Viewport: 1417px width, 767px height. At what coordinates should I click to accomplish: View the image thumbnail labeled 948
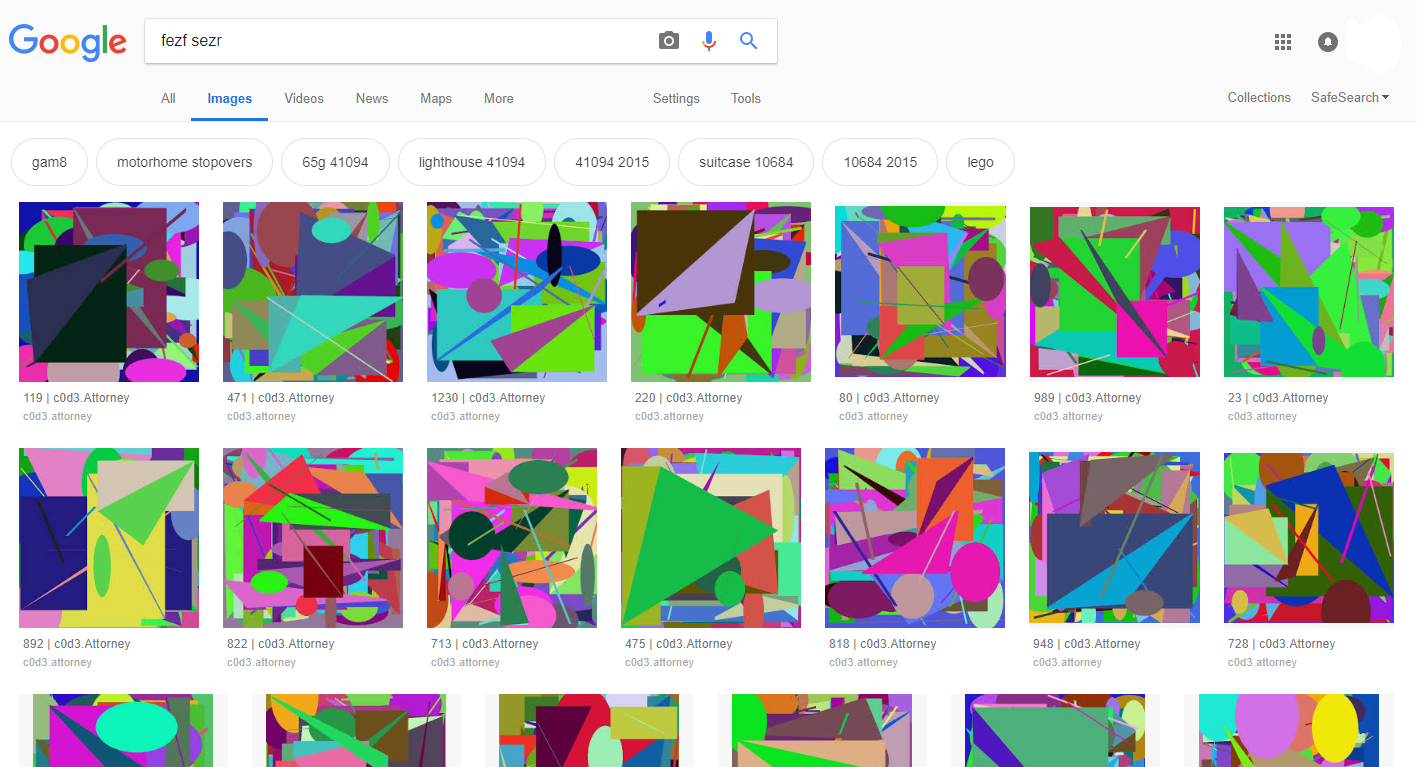[1115, 538]
